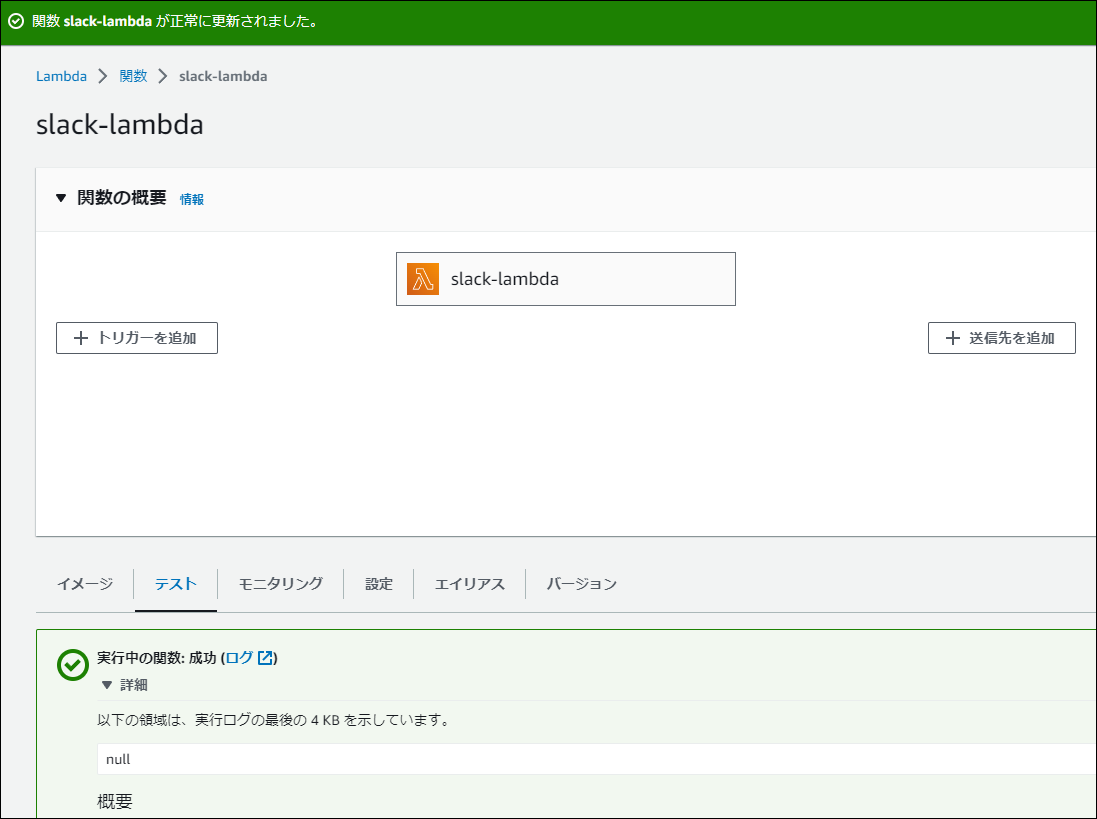Image resolution: width=1097 pixels, height=819 pixels.
Task: Click the slack-lambda function box in the diagram
Action: 566,279
